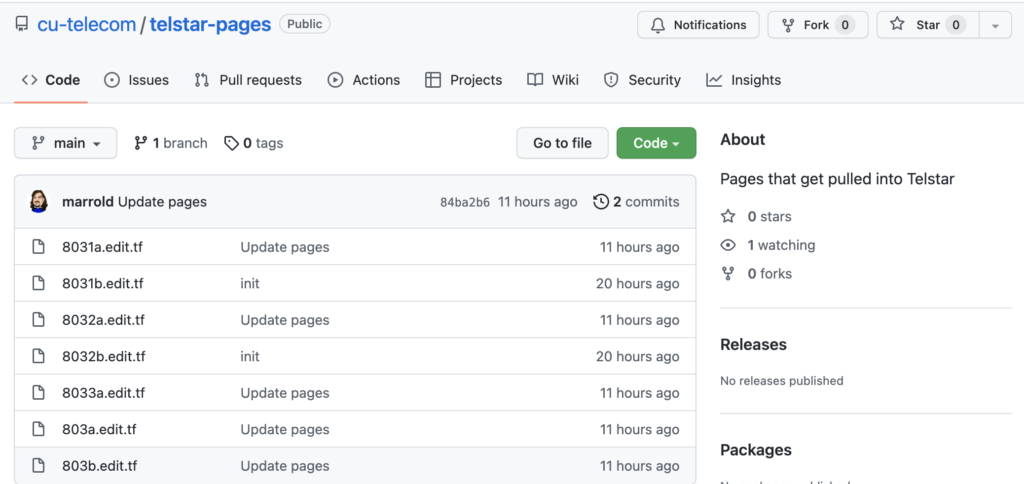Image resolution: width=1024 pixels, height=484 pixels.
Task: Click the file icon for 8031a.edit.tf
Action: 39,247
